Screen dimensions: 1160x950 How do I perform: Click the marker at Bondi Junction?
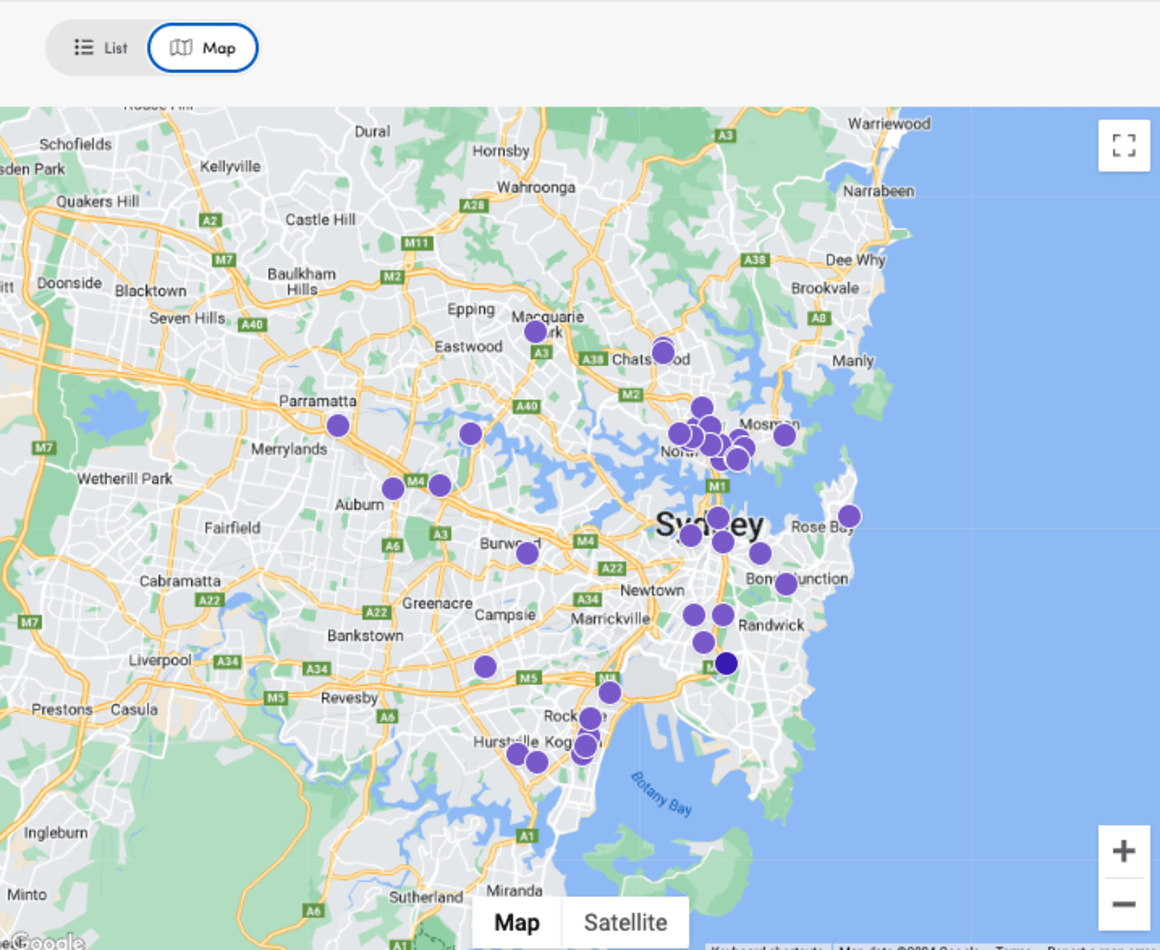[786, 585]
